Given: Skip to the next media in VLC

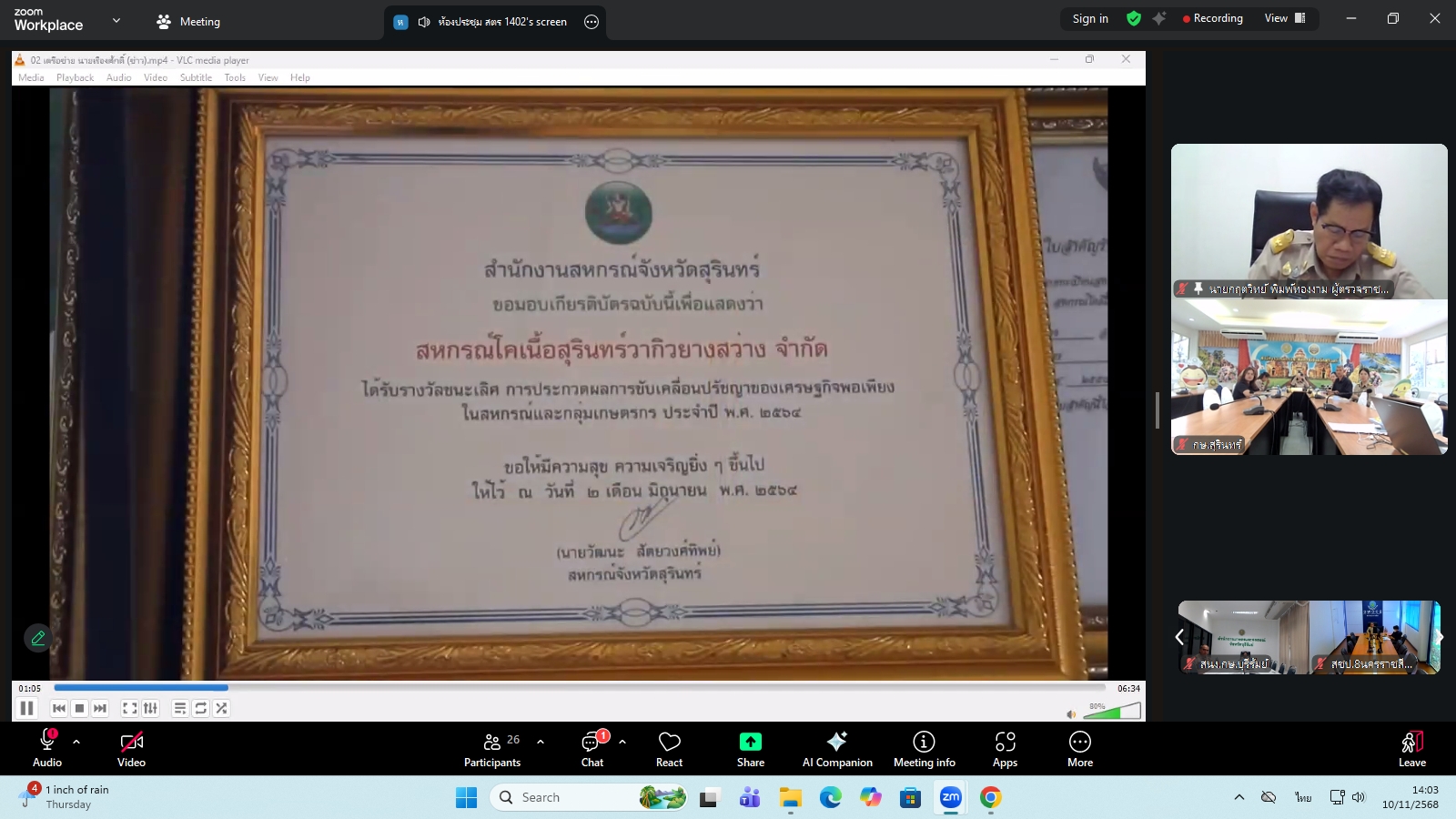Looking at the screenshot, I should tap(100, 708).
